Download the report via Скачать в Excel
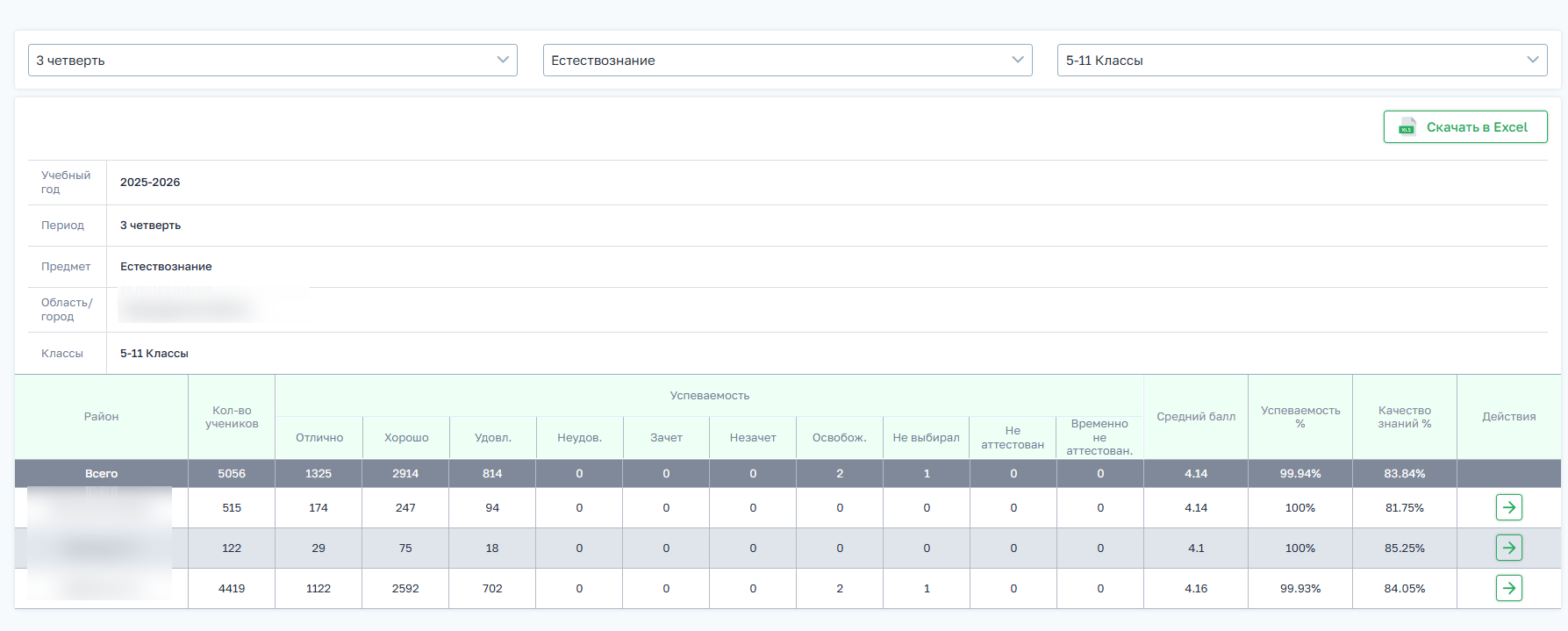The image size is (1568, 631). (1465, 127)
